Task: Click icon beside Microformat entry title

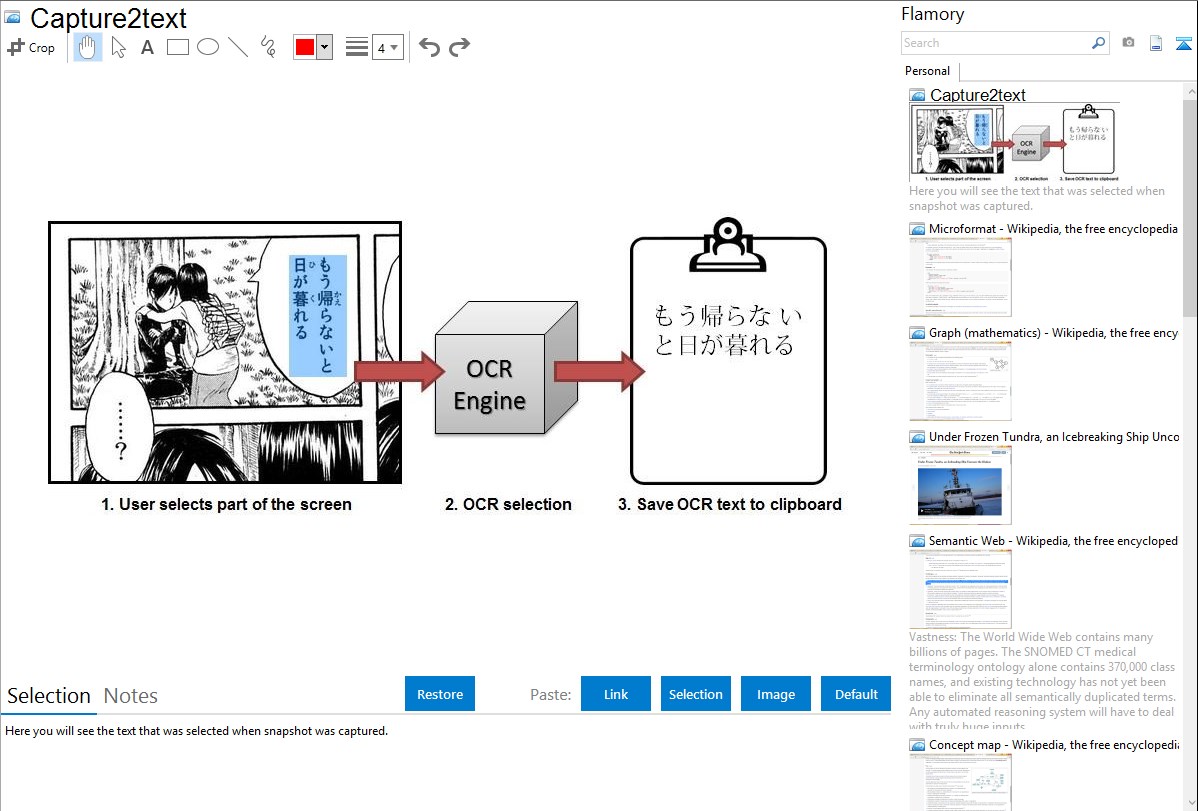Action: tap(917, 229)
